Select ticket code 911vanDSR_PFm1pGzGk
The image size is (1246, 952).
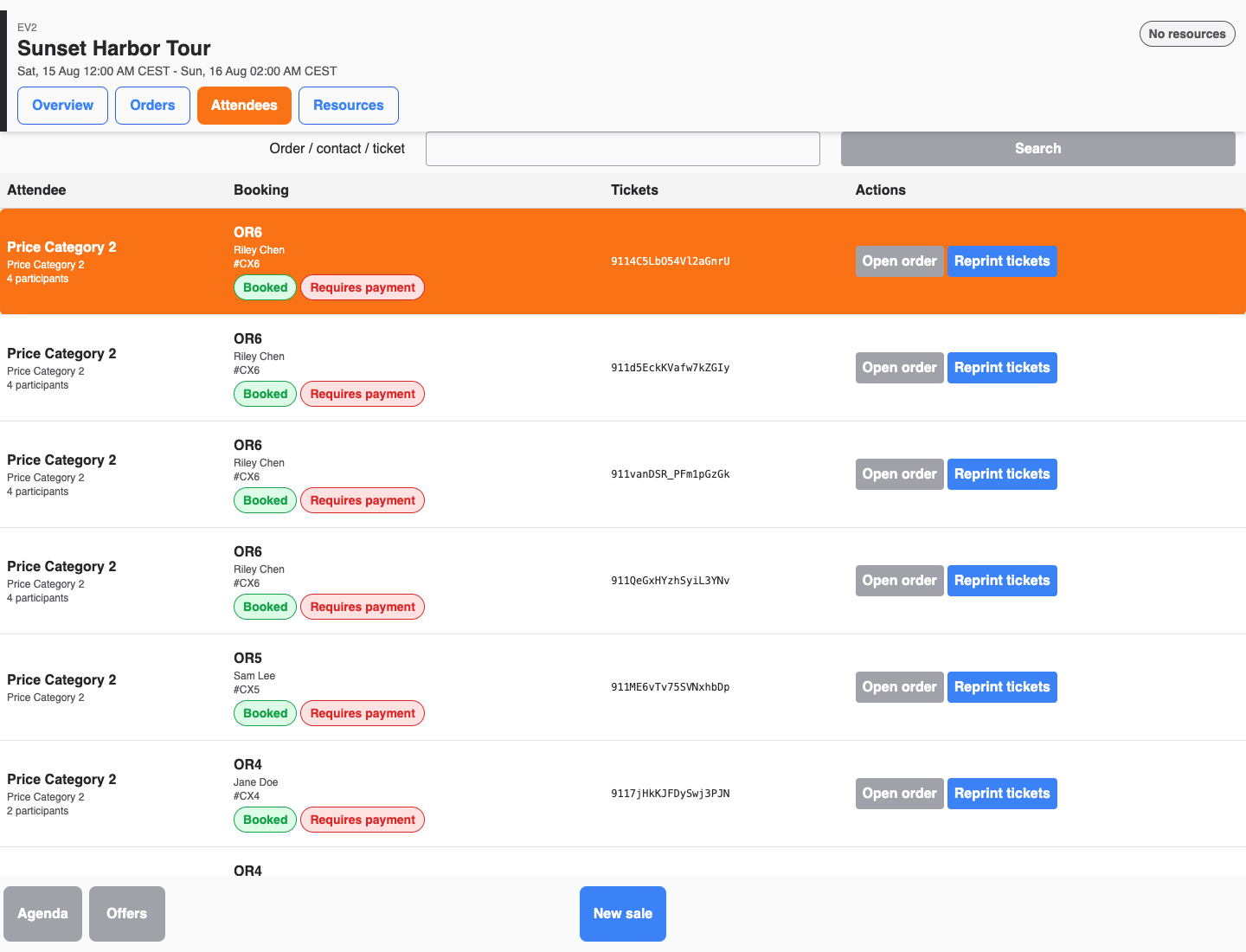click(x=671, y=474)
